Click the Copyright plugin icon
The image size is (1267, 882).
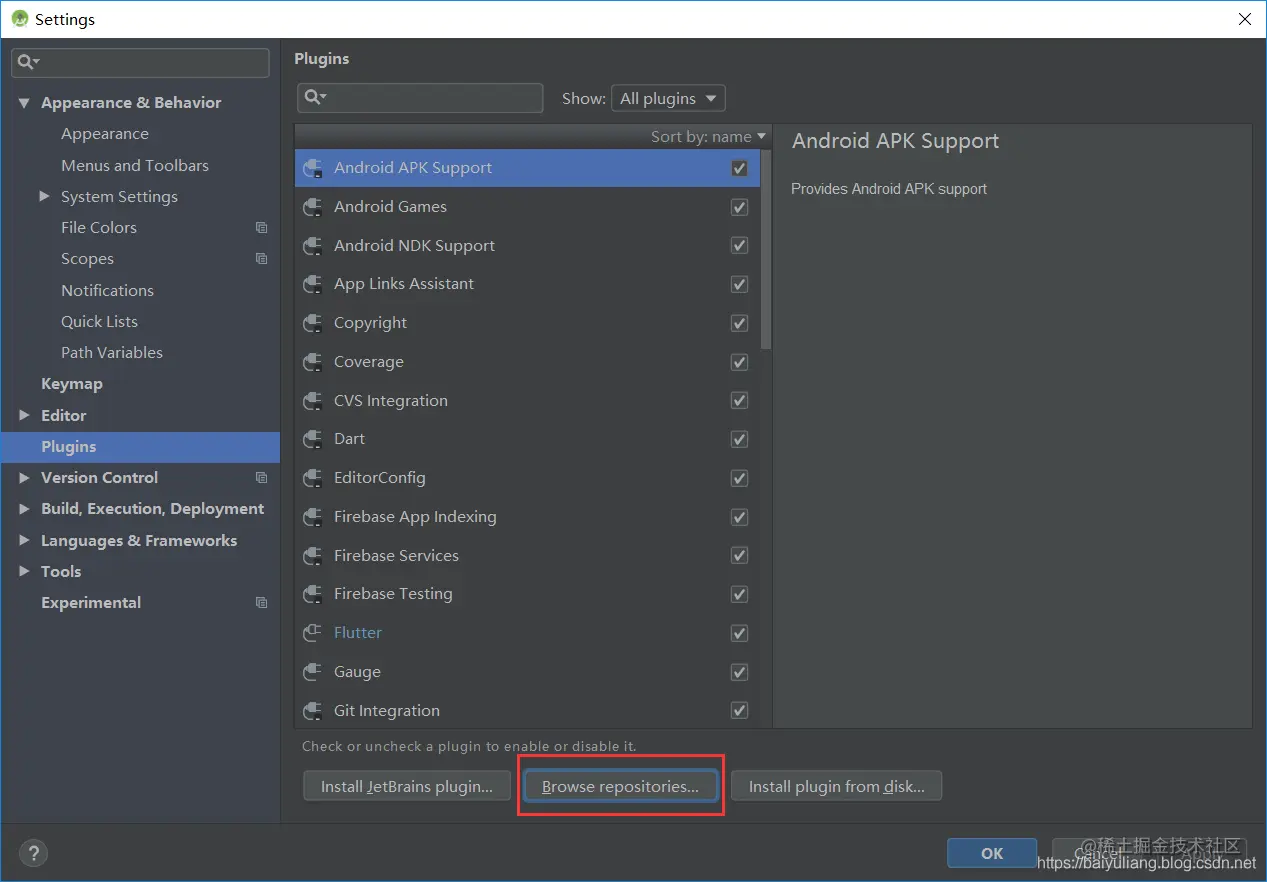point(313,323)
